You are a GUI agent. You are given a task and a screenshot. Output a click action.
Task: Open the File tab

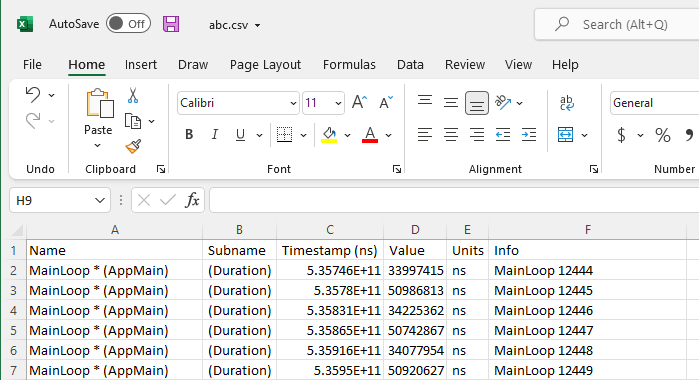32,65
